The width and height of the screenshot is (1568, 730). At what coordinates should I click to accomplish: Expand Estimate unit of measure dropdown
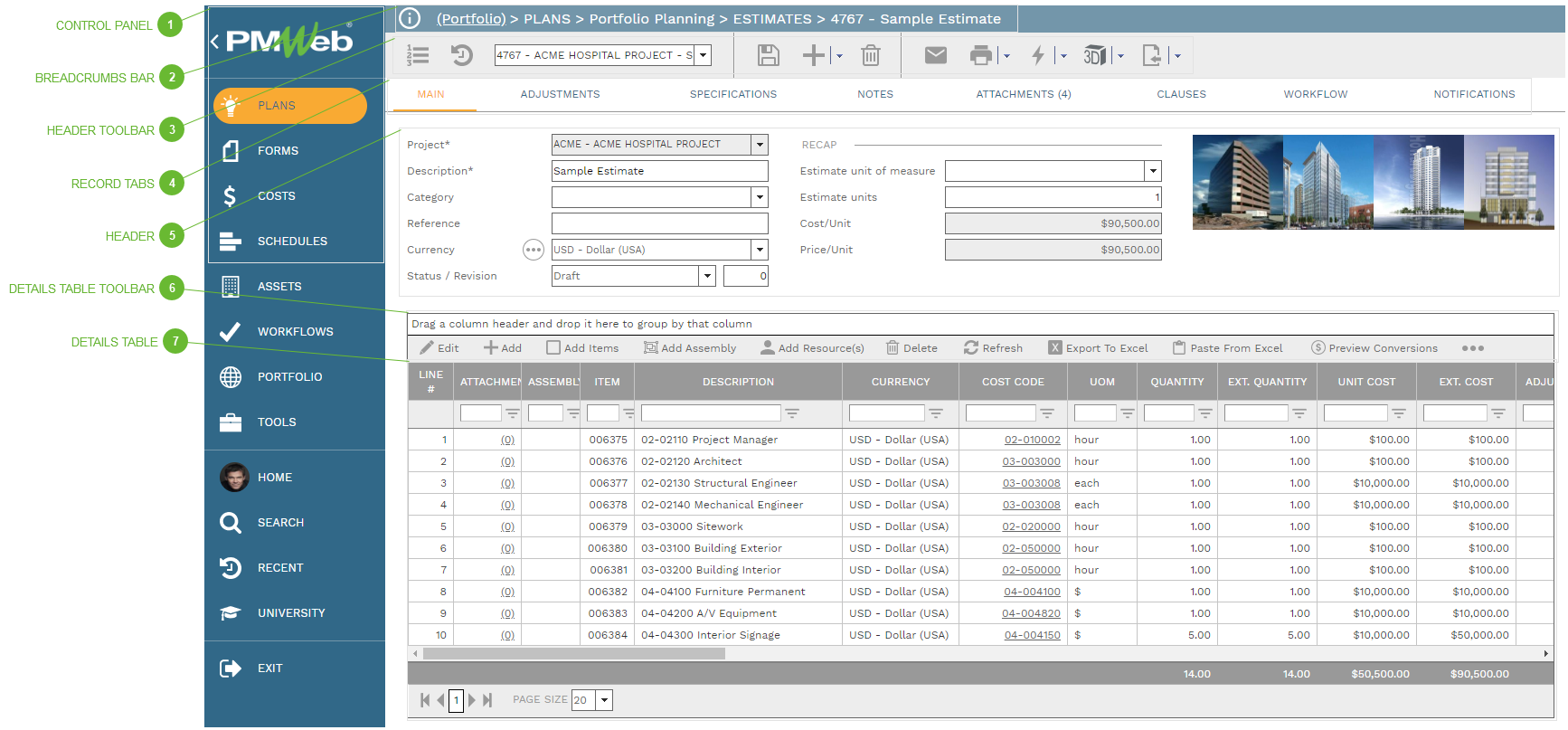click(x=1153, y=171)
